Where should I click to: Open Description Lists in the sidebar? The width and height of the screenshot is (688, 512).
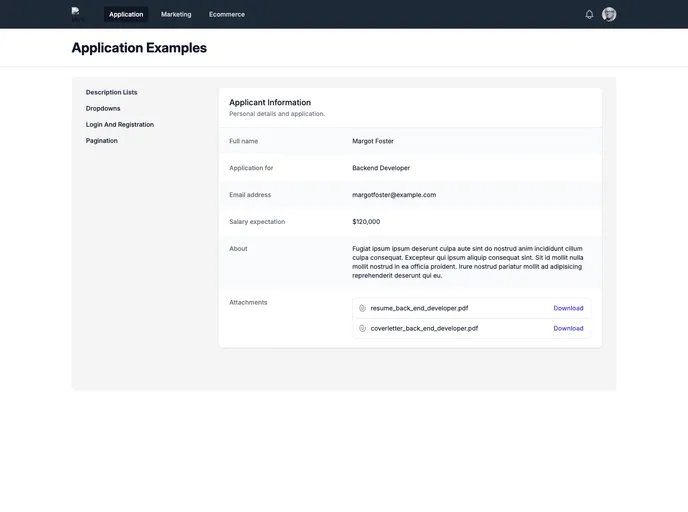click(x=111, y=92)
